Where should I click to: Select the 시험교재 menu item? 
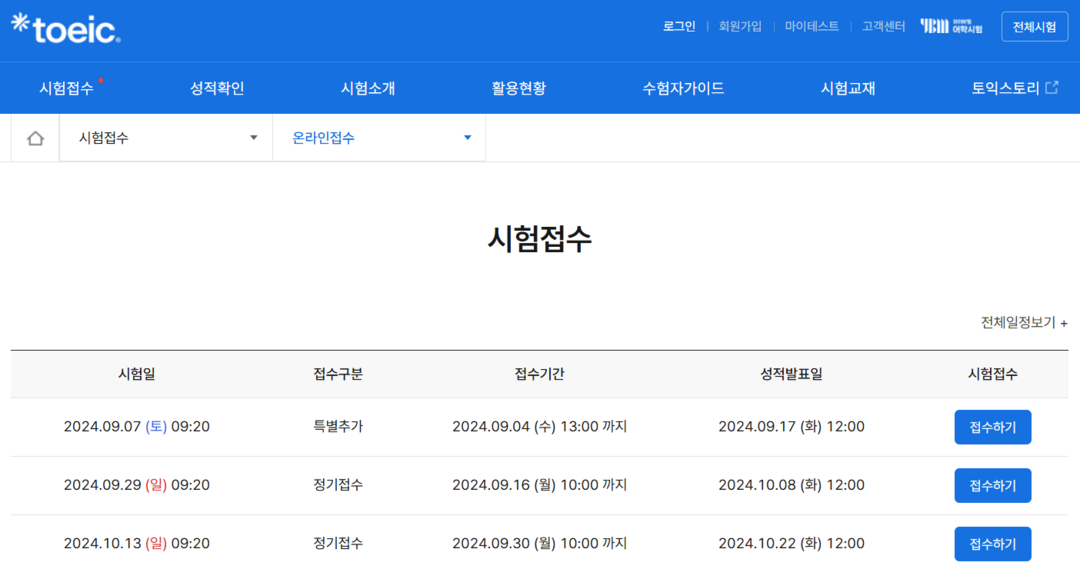coord(848,88)
